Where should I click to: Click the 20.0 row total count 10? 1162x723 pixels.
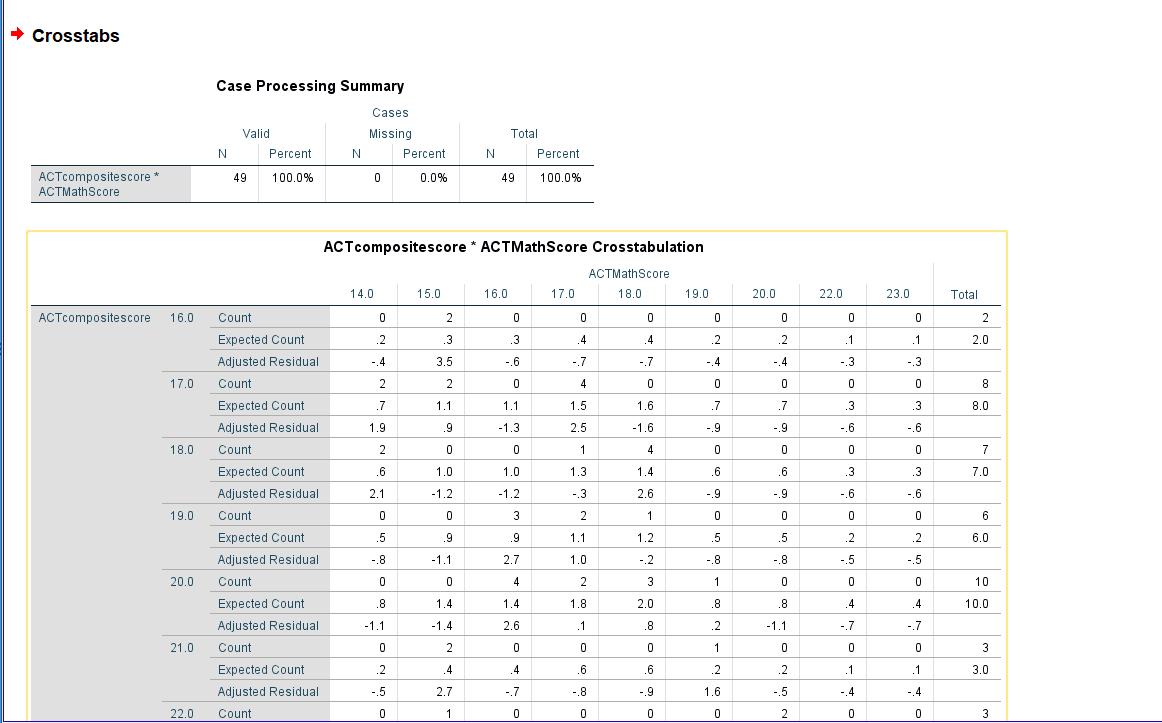point(981,582)
